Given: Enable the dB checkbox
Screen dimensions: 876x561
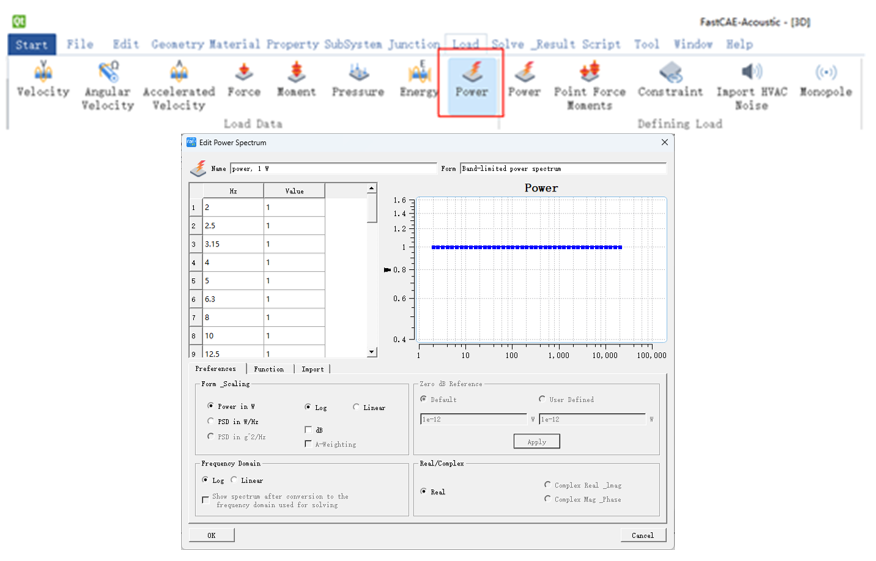Looking at the screenshot, I should (x=308, y=430).
